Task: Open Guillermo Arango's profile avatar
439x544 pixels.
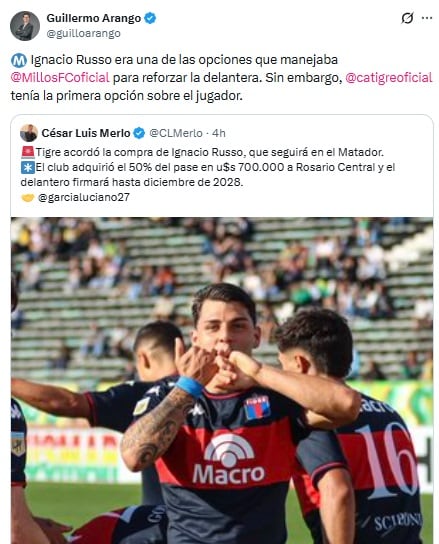Action: (x=25, y=26)
